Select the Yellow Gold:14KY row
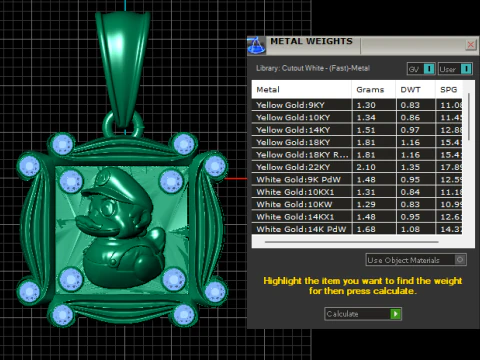Screen dimensions: 480x360 (x=357, y=130)
